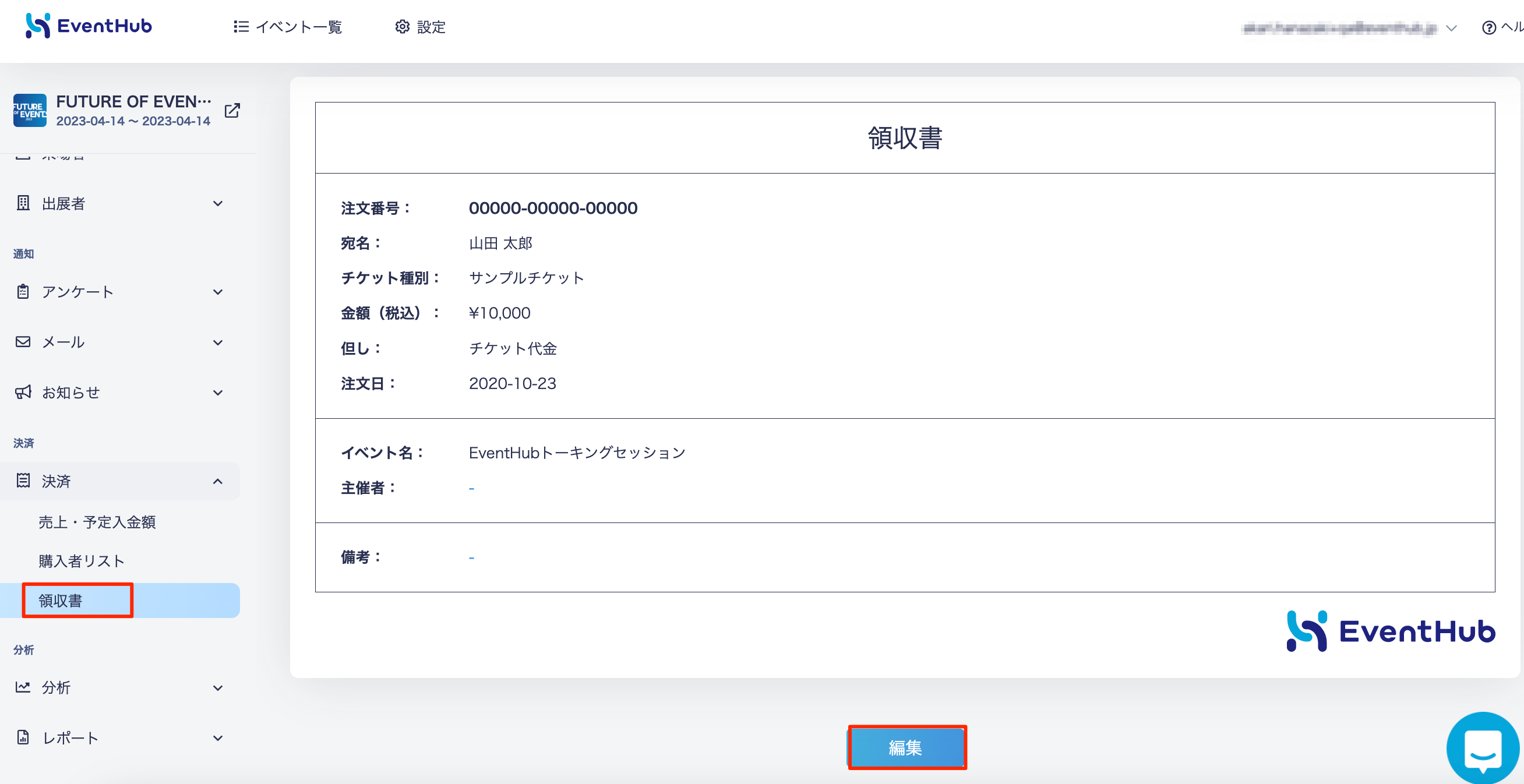Click the EventHub logo in header
Screen dimensions: 1524x784
coord(89,26)
